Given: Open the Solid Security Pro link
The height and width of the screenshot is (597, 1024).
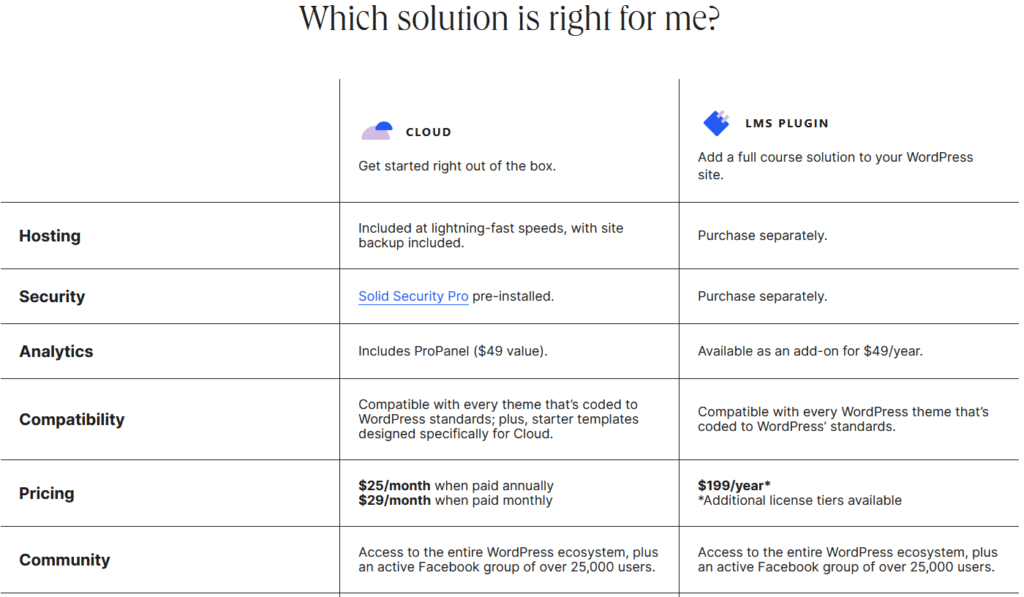Looking at the screenshot, I should click(413, 296).
